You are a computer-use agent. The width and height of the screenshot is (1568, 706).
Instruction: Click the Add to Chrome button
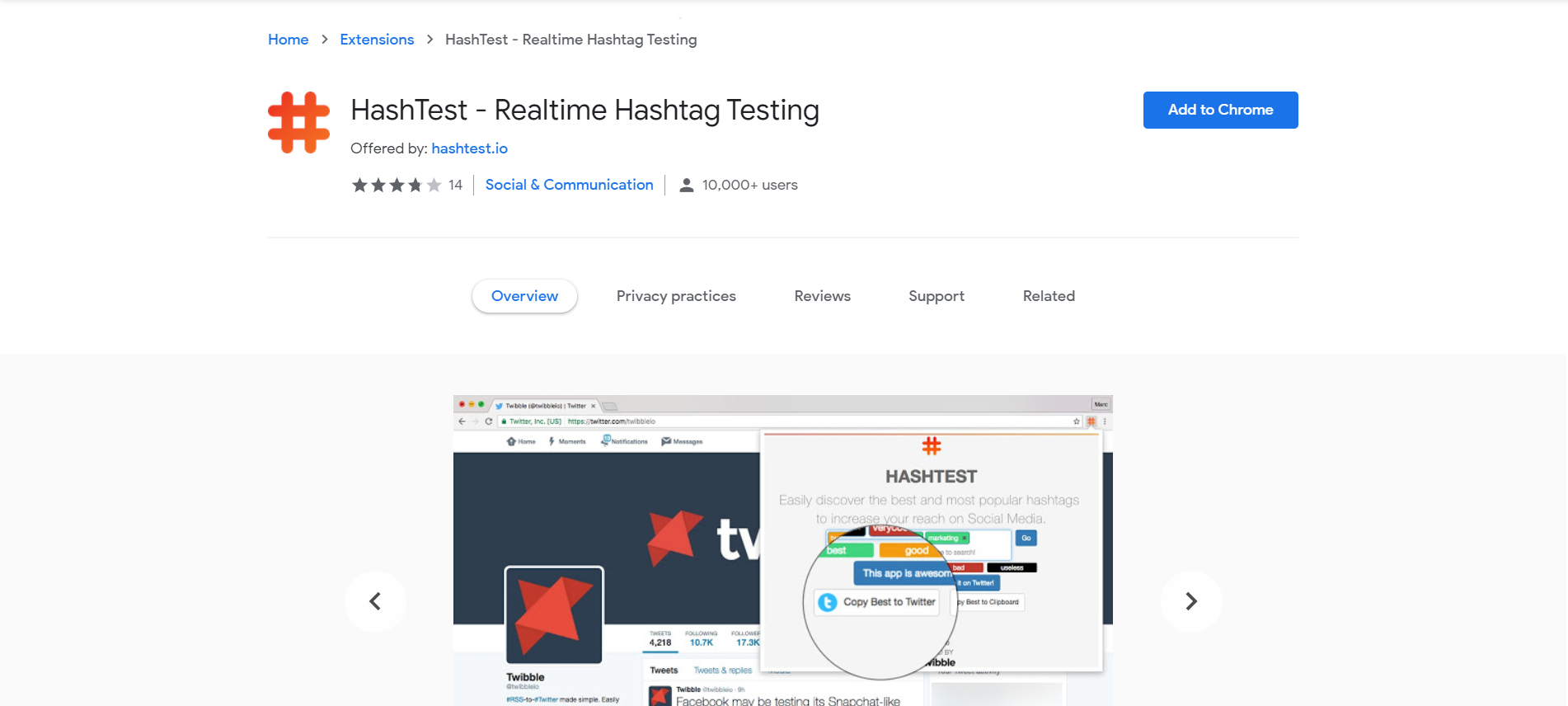coord(1220,110)
